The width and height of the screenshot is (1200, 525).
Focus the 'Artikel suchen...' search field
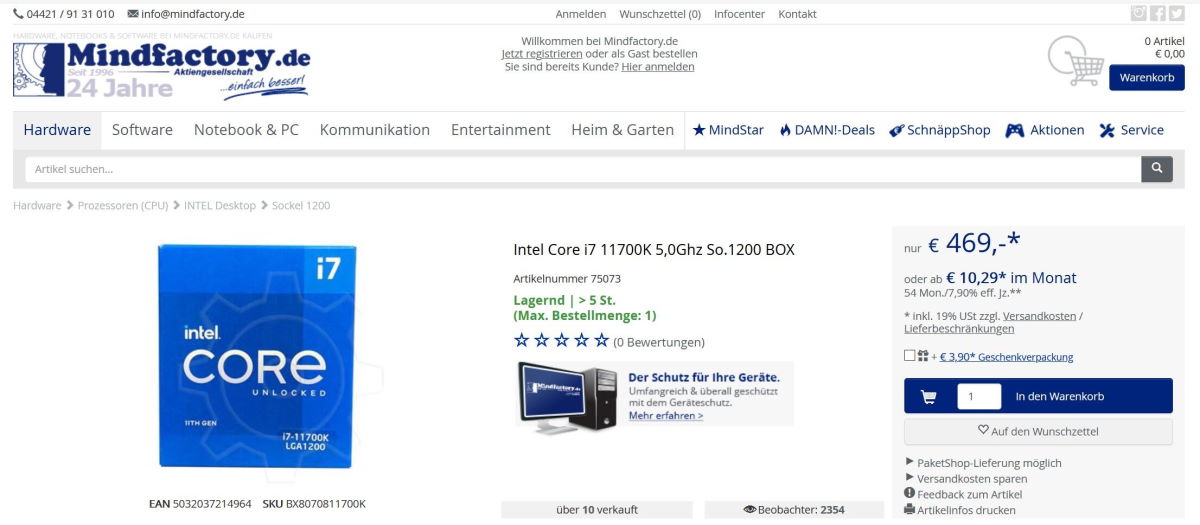583,169
